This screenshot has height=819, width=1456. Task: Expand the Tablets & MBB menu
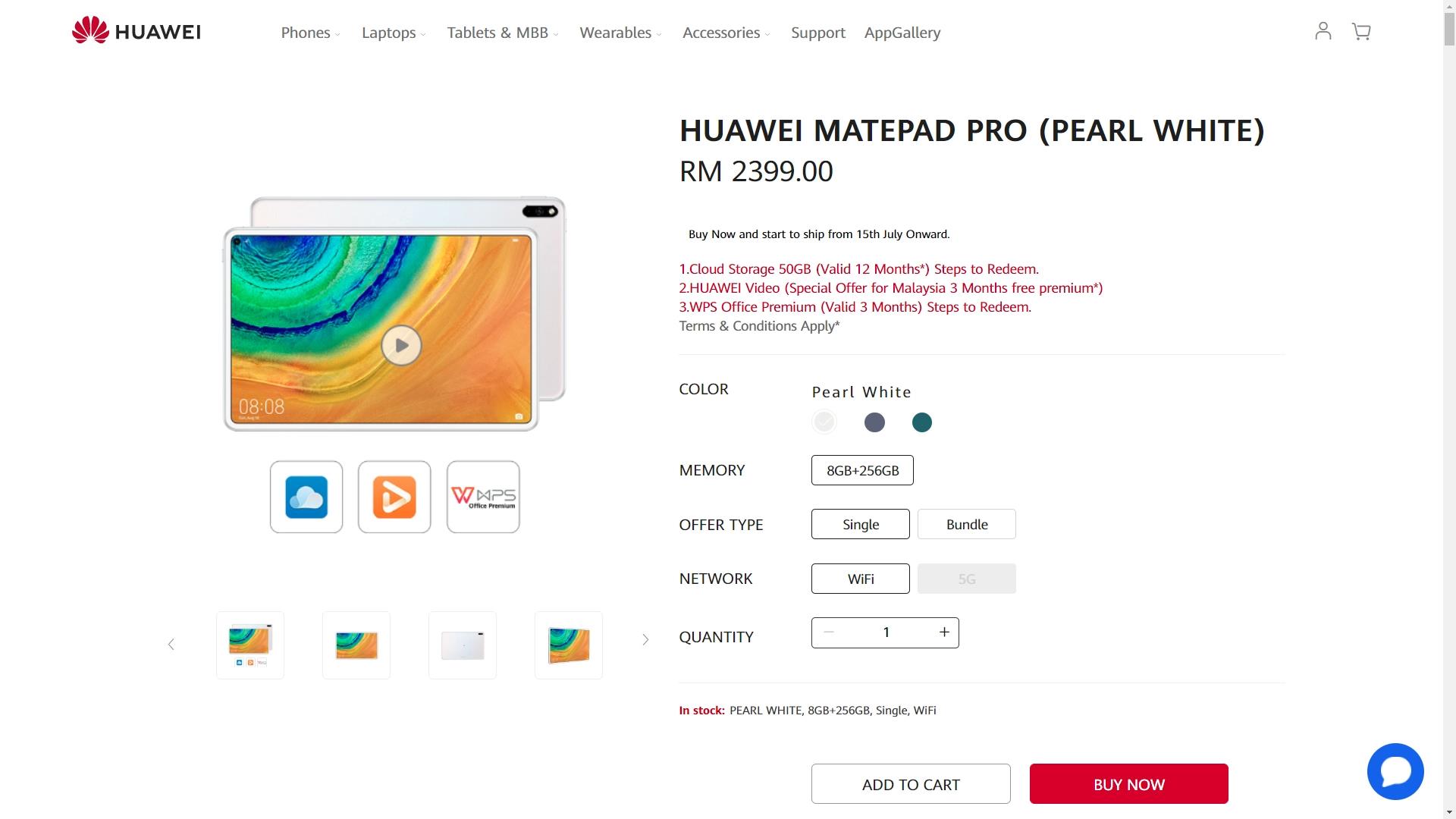pos(503,33)
